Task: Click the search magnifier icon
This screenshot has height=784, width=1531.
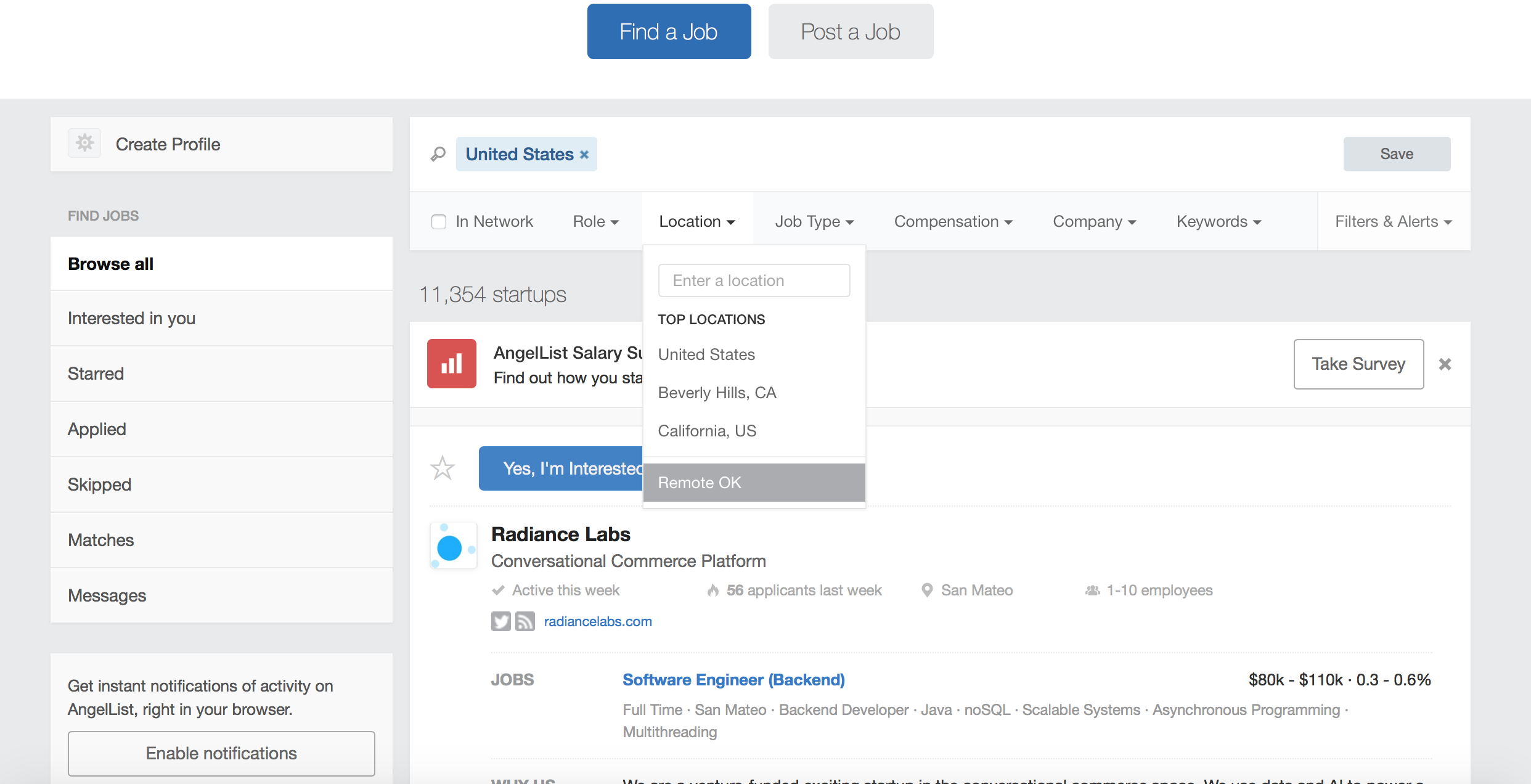Action: 438,153
